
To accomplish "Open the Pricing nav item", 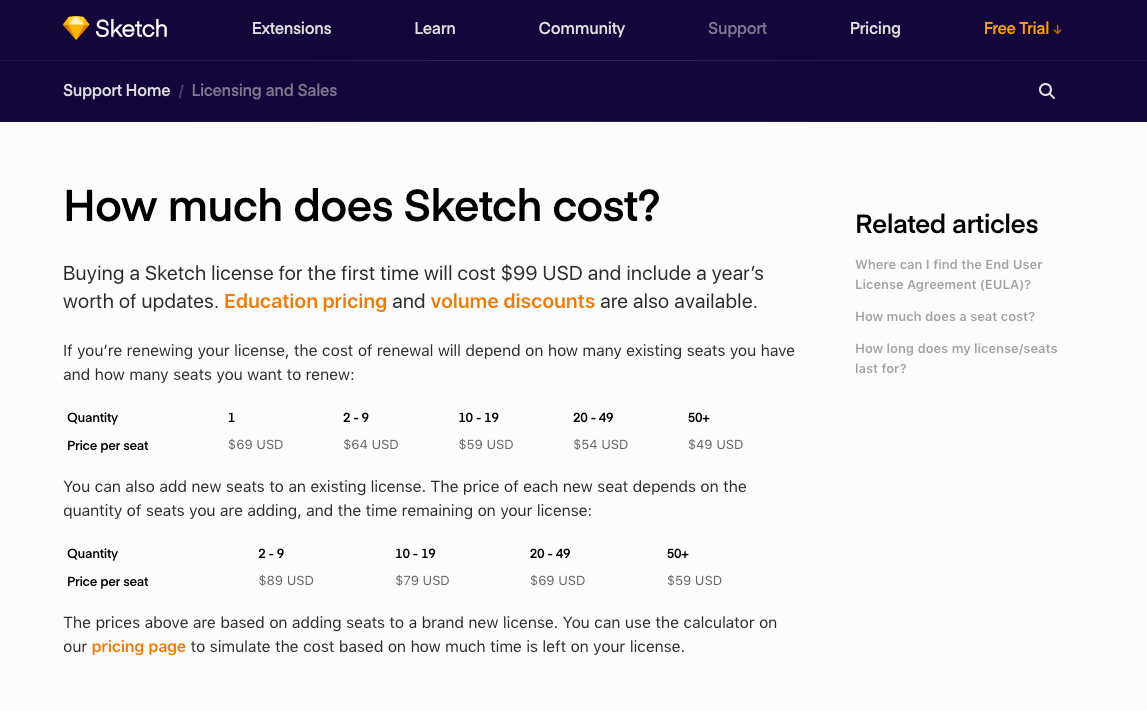I will point(875,29).
